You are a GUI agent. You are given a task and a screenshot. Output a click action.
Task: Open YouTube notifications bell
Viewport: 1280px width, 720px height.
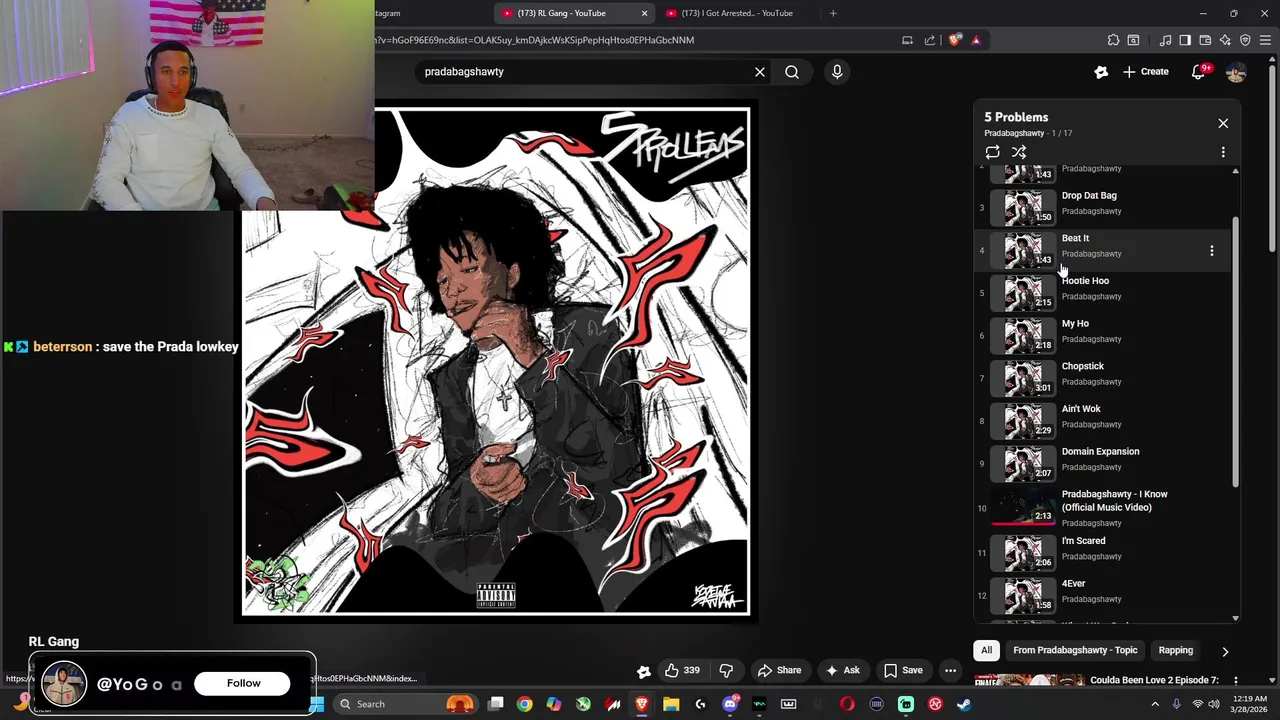coord(1199,72)
